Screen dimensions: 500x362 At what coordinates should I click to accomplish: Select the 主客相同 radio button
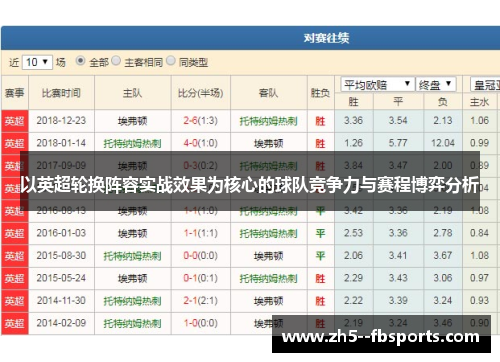pyautogui.click(x=116, y=61)
